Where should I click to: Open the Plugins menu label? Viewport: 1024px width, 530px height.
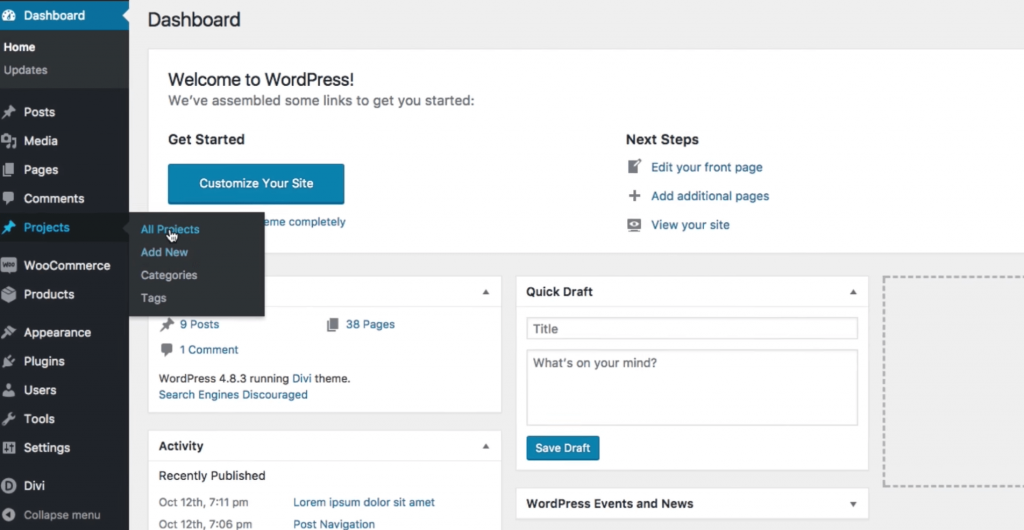click(x=44, y=361)
